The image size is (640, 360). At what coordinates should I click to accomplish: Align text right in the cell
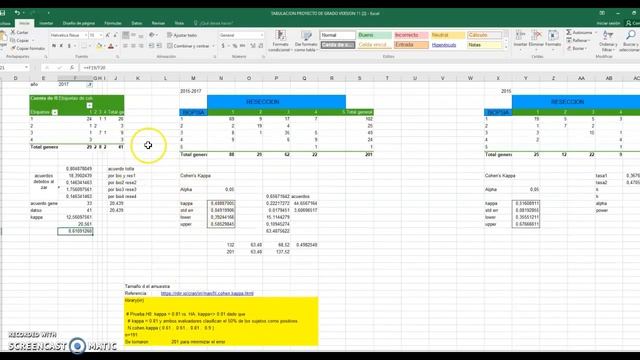pos(141,46)
